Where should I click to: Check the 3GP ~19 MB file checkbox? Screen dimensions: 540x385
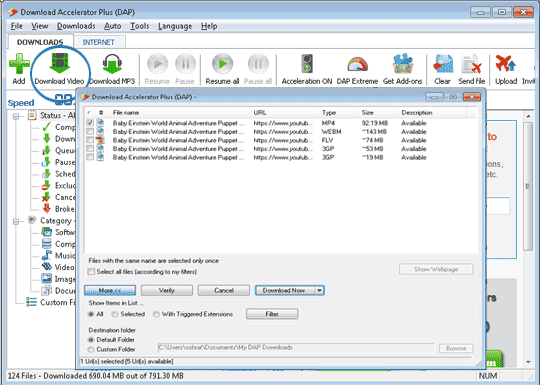tap(90, 157)
